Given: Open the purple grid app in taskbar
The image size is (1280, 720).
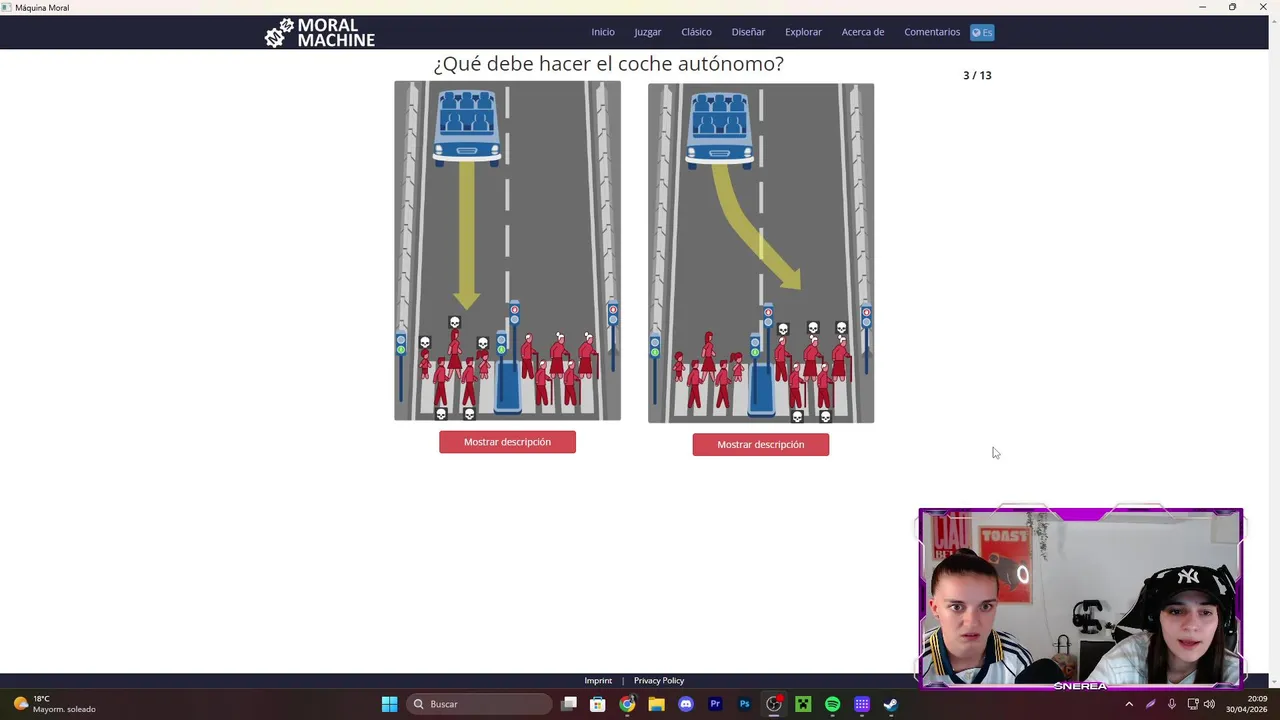Looking at the screenshot, I should [x=862, y=704].
